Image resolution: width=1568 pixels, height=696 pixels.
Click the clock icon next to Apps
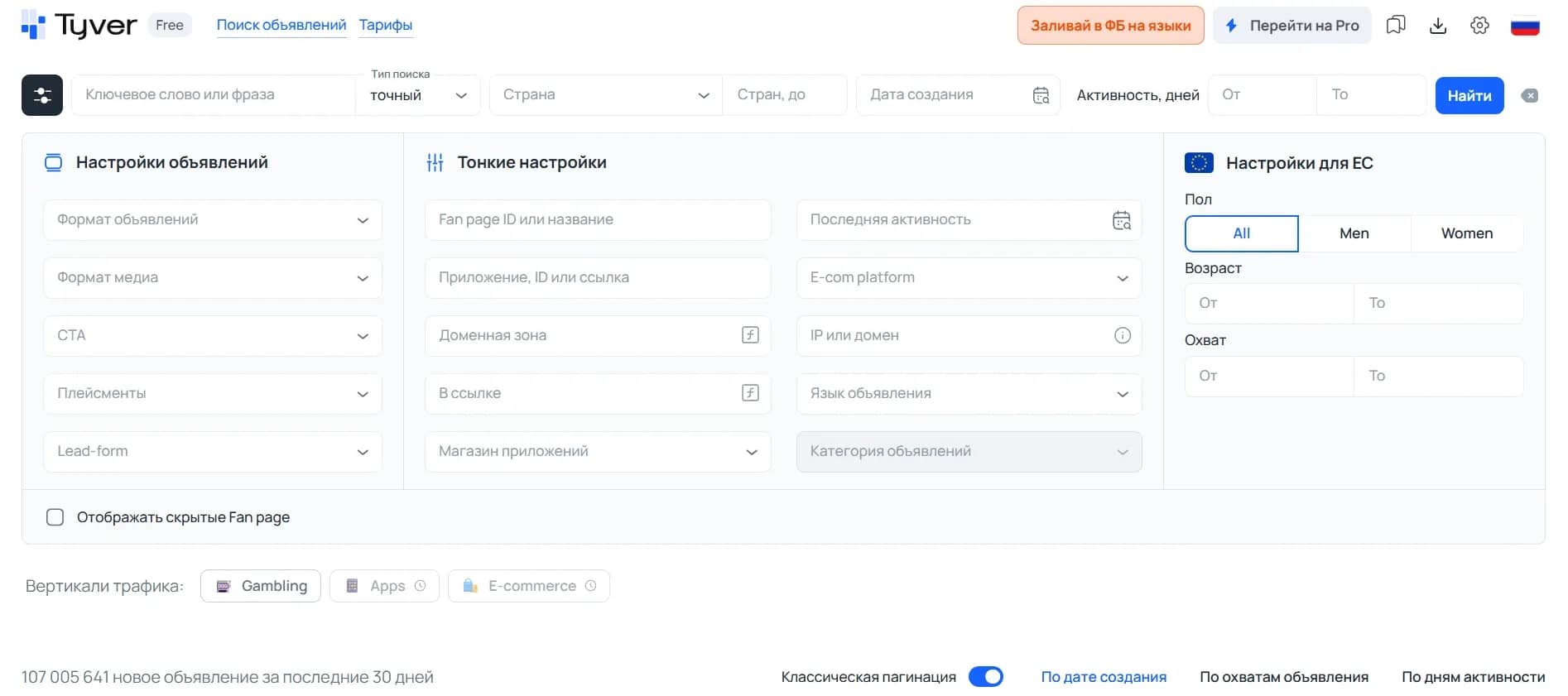420,586
